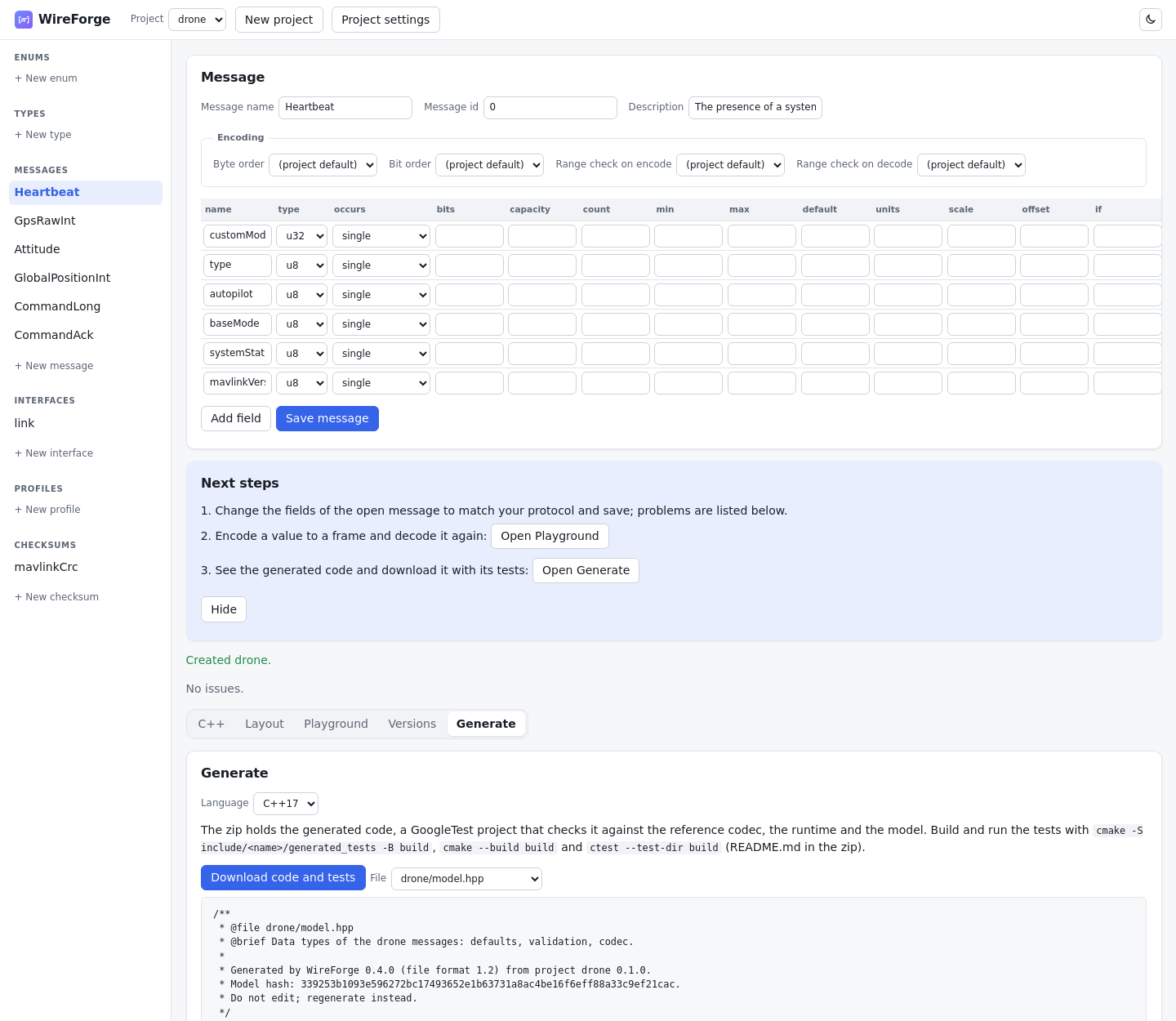Viewport: 1176px width, 1021px height.
Task: Save the message
Action: (327, 418)
